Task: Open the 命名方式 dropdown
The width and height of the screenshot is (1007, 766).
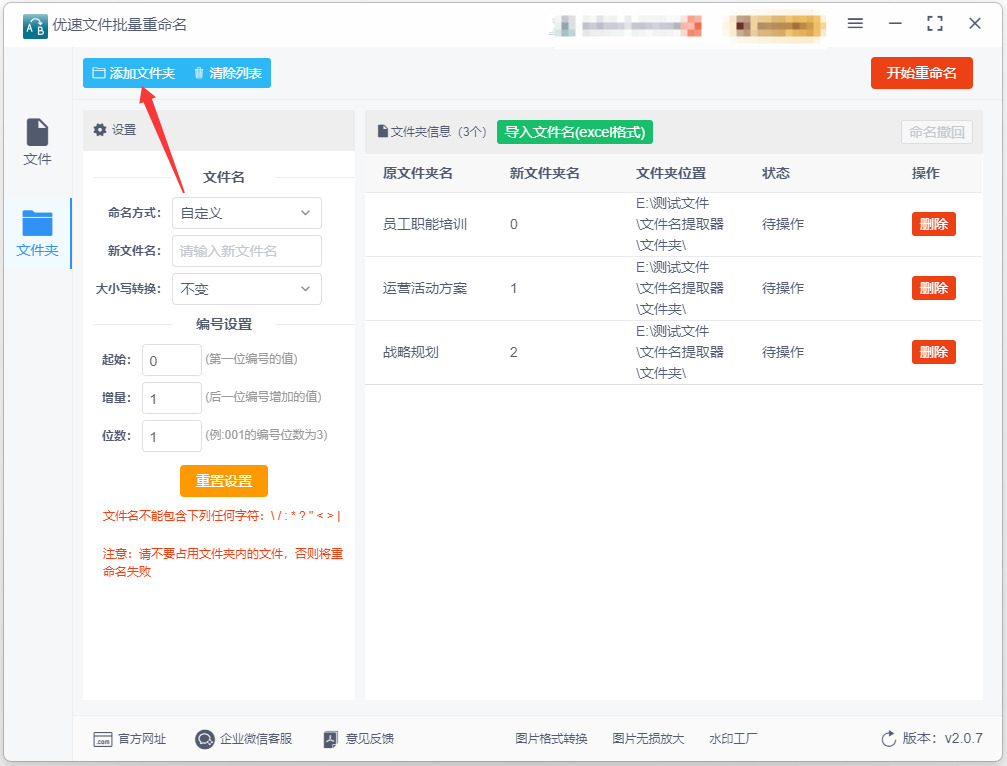Action: 247,213
